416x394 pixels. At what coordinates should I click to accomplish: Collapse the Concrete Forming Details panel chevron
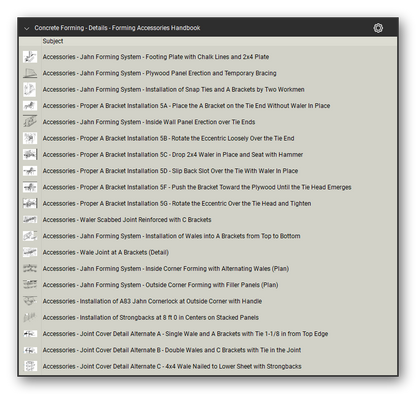pos(27,28)
